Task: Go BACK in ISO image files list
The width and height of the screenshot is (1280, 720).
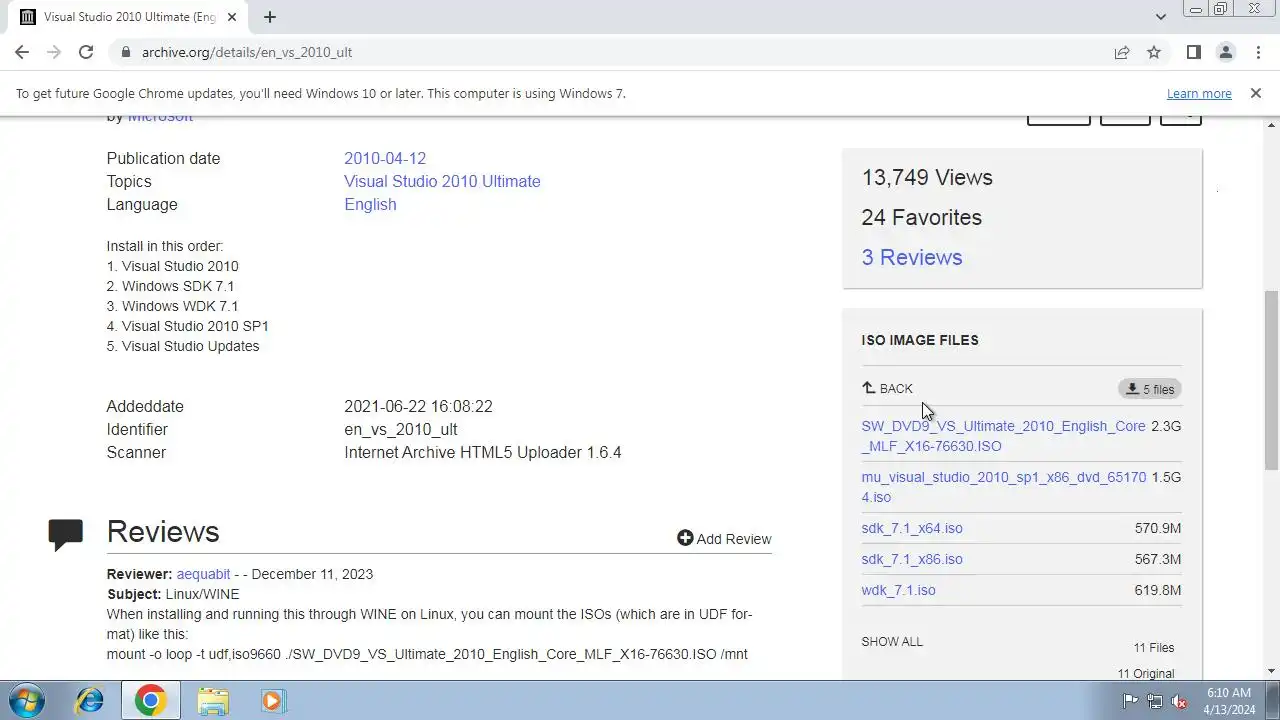Action: coord(887,388)
